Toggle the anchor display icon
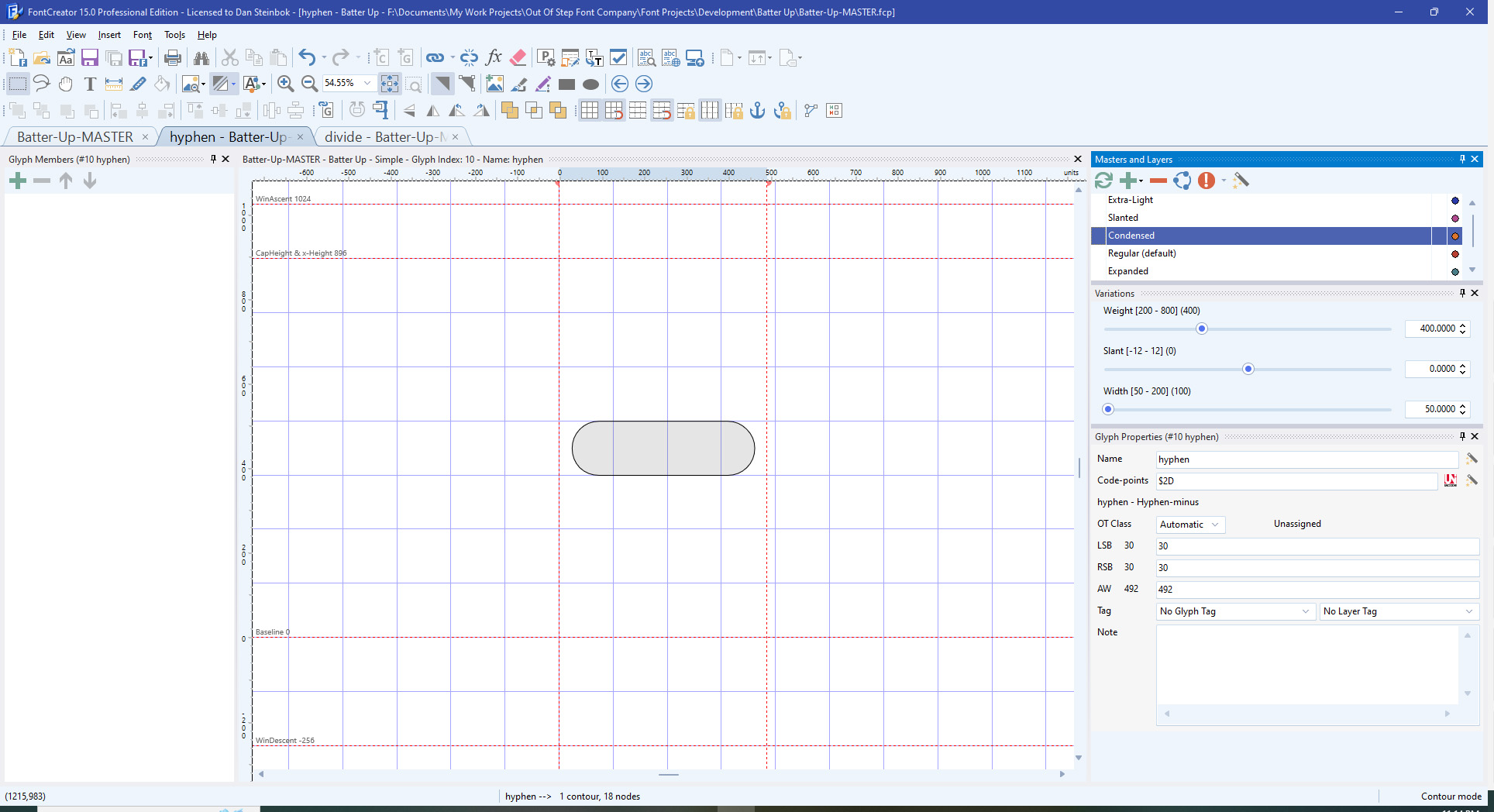Screen dimensions: 1494x812 [x=757, y=111]
